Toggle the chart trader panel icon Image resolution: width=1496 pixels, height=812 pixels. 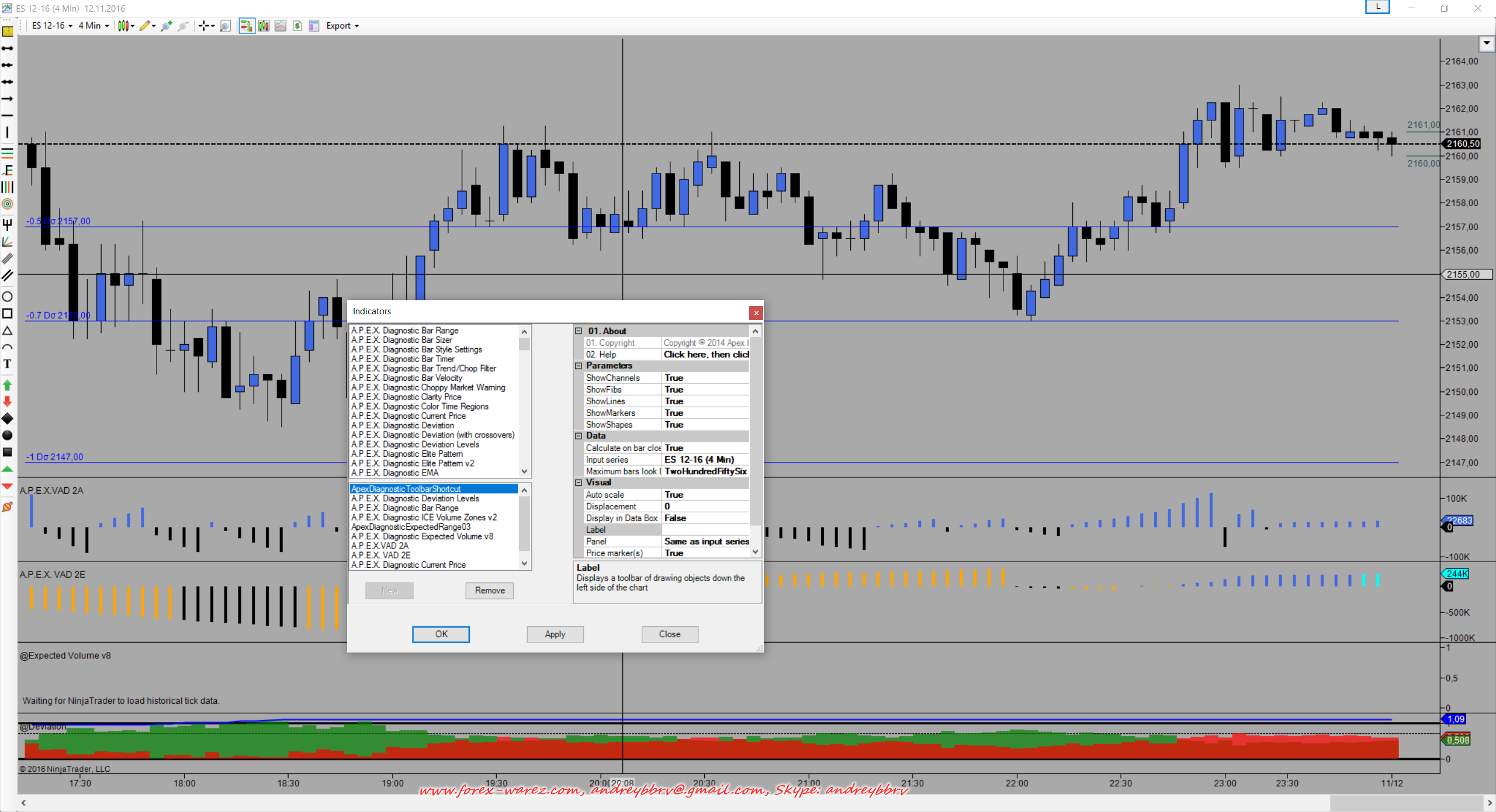pos(247,26)
